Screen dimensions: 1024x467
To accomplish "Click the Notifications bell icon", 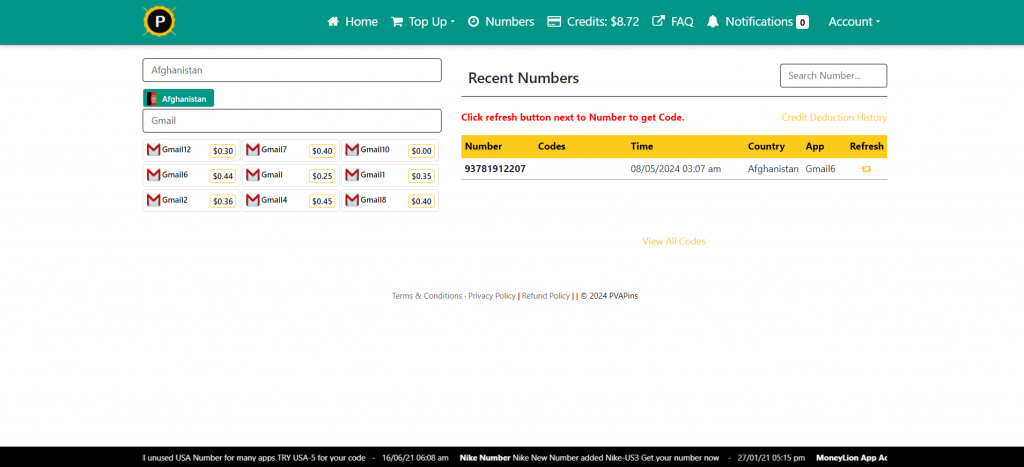I will 712,22.
